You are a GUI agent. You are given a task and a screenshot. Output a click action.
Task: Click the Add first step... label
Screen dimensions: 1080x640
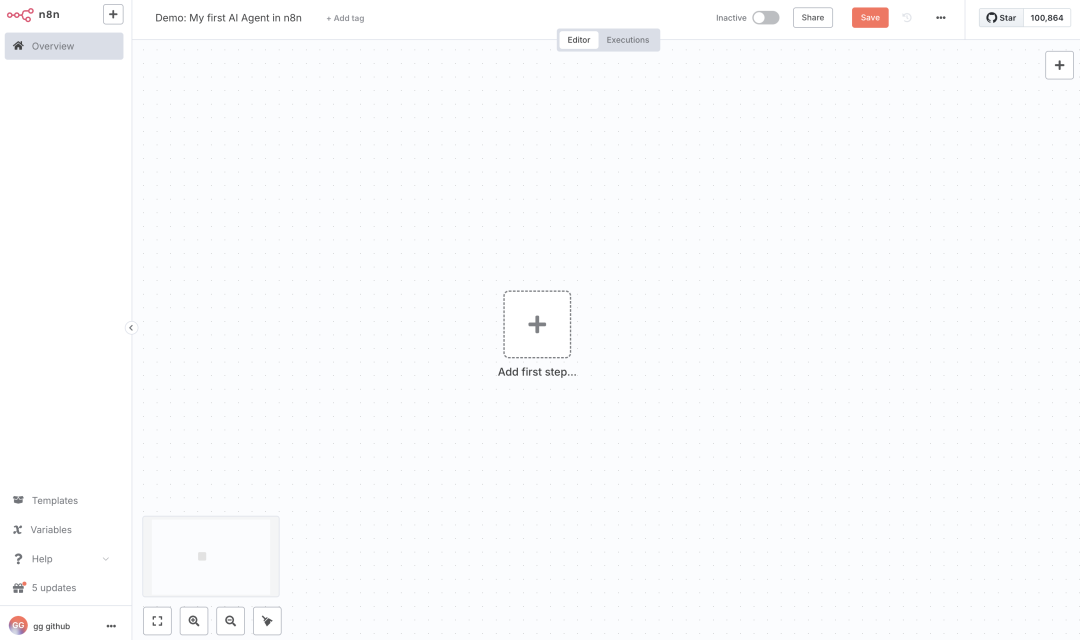point(537,372)
